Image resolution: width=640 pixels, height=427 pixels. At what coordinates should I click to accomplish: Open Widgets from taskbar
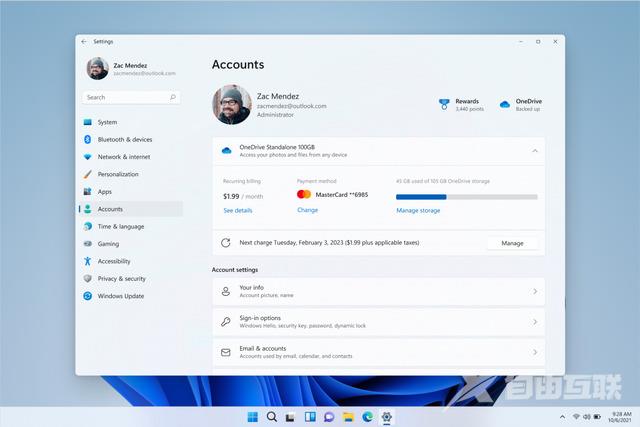click(310, 417)
